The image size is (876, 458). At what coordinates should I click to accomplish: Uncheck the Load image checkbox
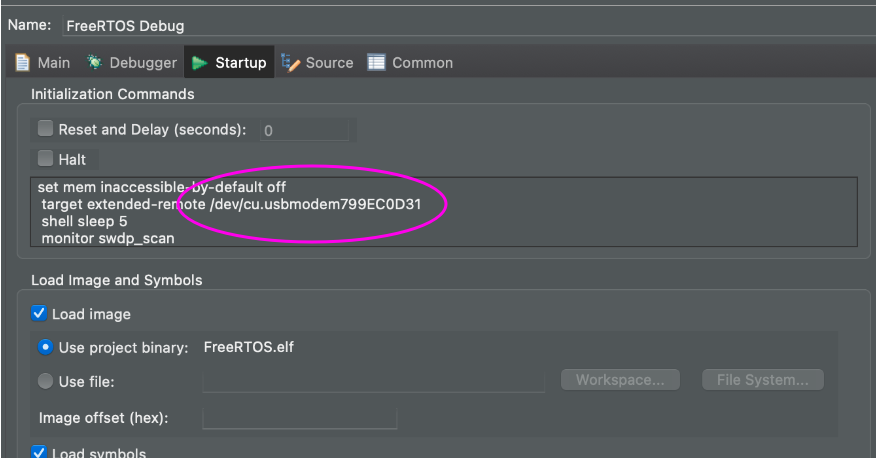[x=39, y=313]
